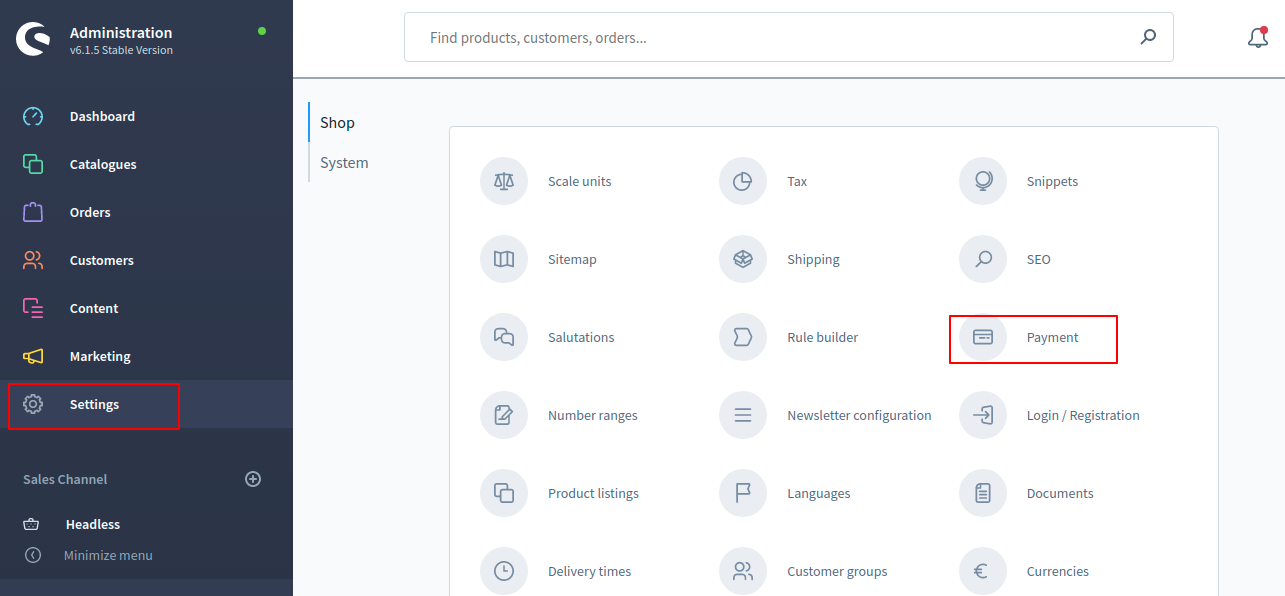Click the SEO magnifier icon
The height and width of the screenshot is (596, 1285).
(x=983, y=260)
